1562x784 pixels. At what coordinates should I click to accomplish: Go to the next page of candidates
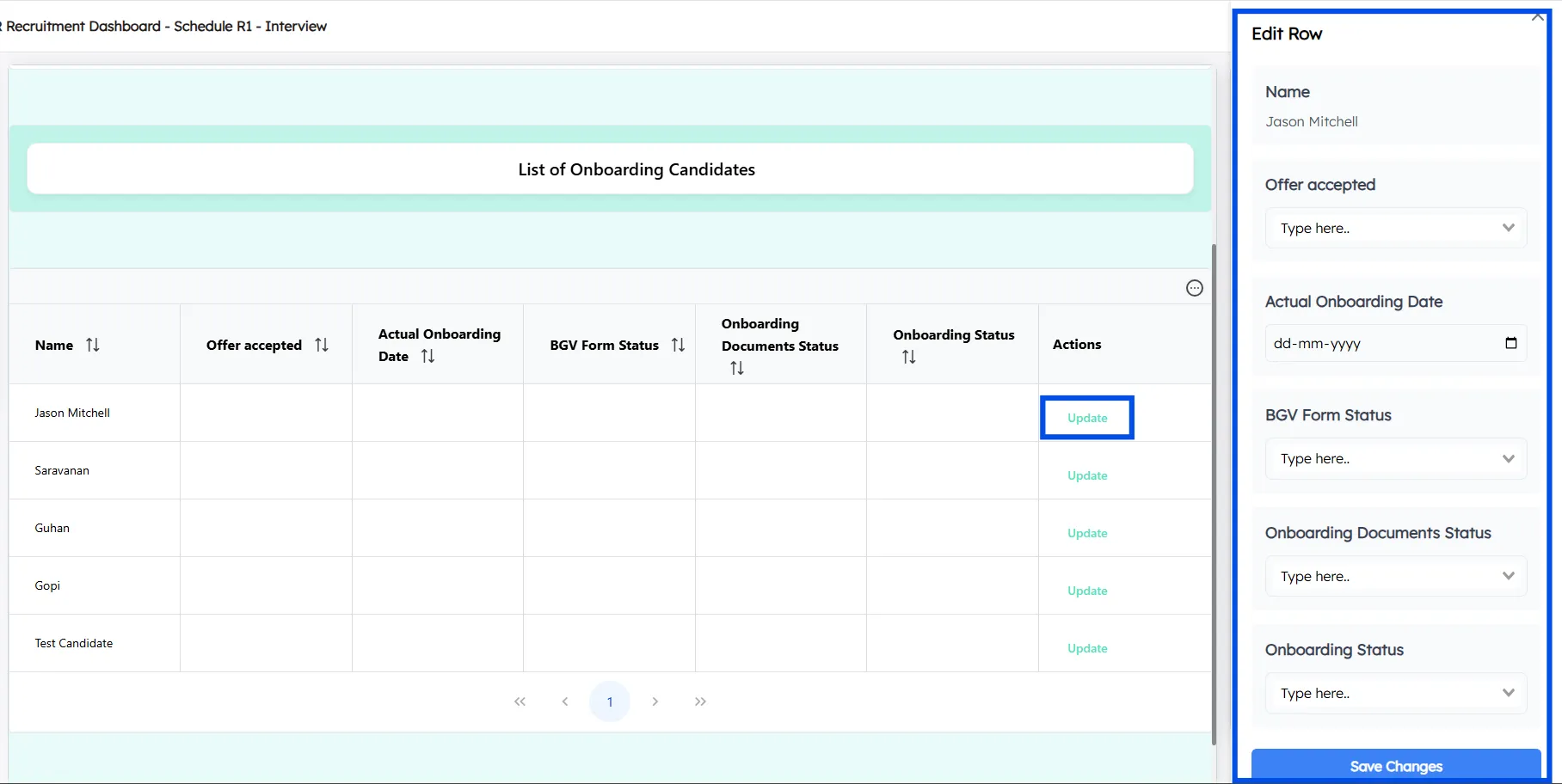(x=655, y=701)
